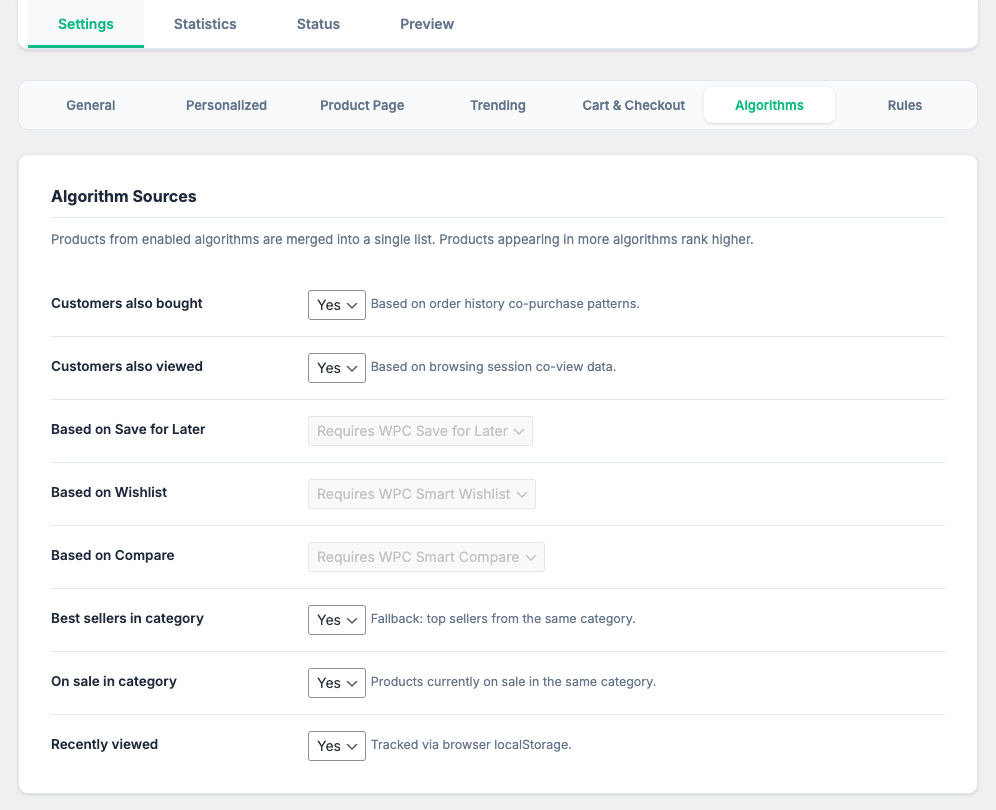
Task: Open the Trending sub-tab
Action: click(x=498, y=105)
